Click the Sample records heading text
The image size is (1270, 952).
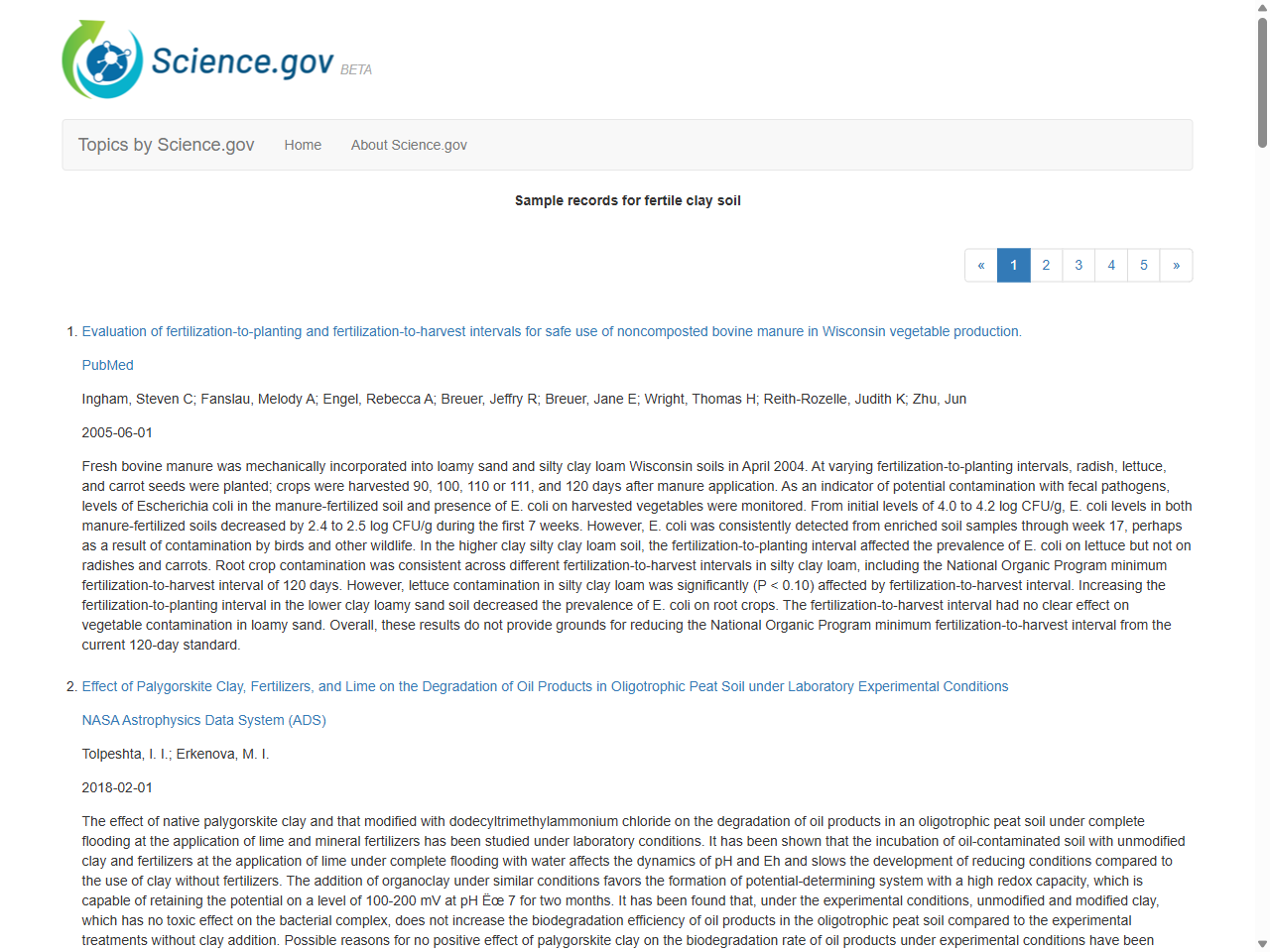pos(627,200)
